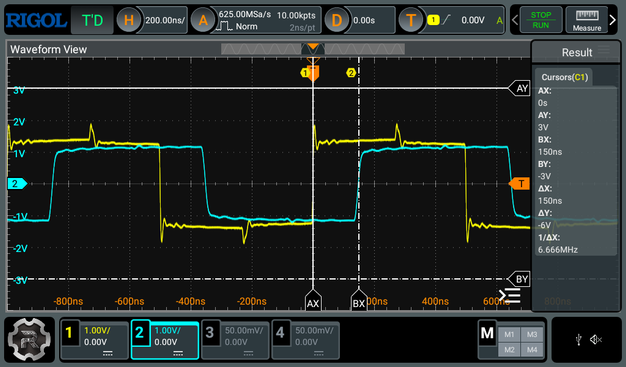Select the AY horizontal cursor tag
This screenshot has width=626, height=367.
pyautogui.click(x=519, y=88)
